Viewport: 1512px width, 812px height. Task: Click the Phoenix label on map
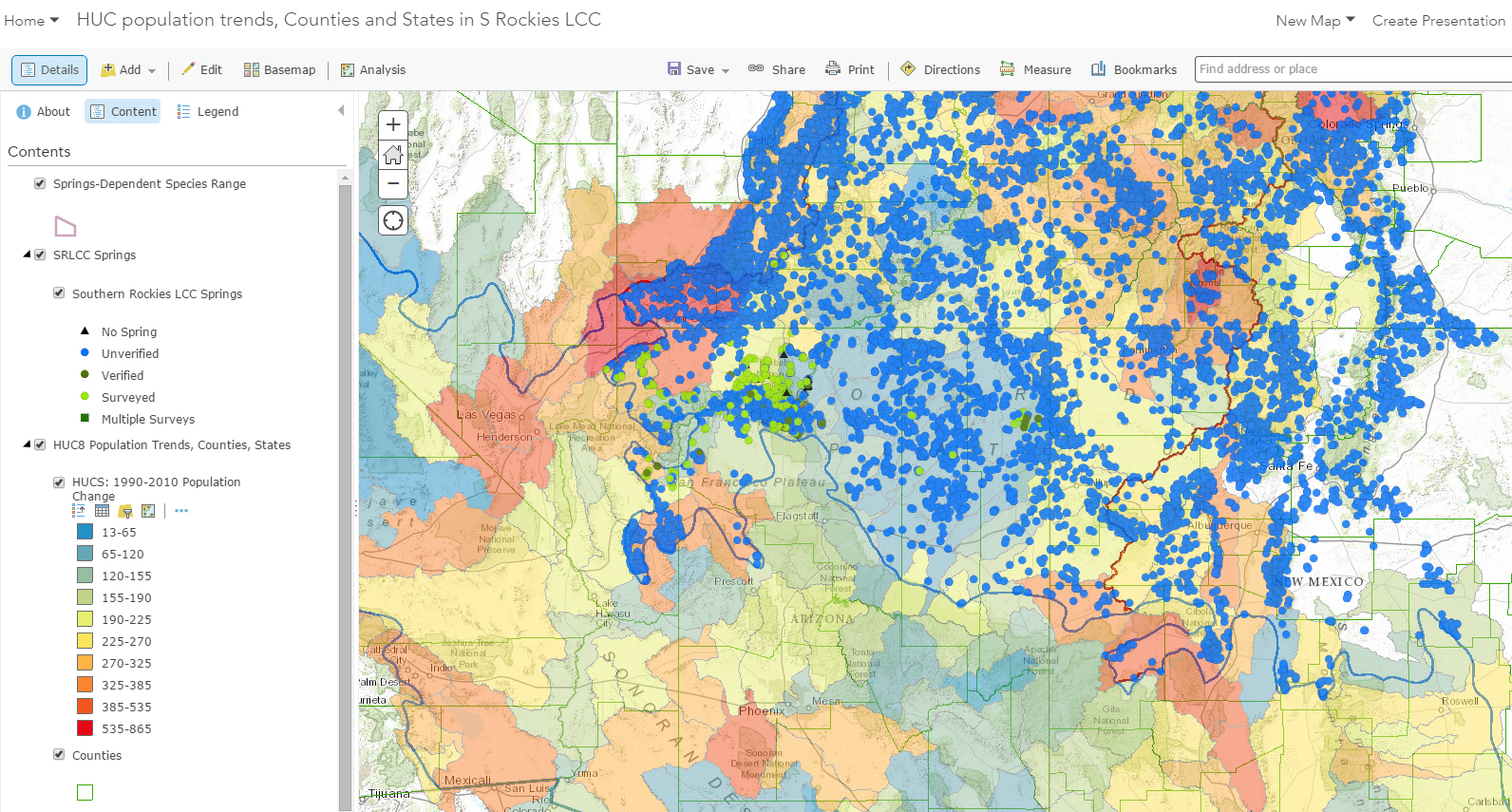click(x=762, y=710)
